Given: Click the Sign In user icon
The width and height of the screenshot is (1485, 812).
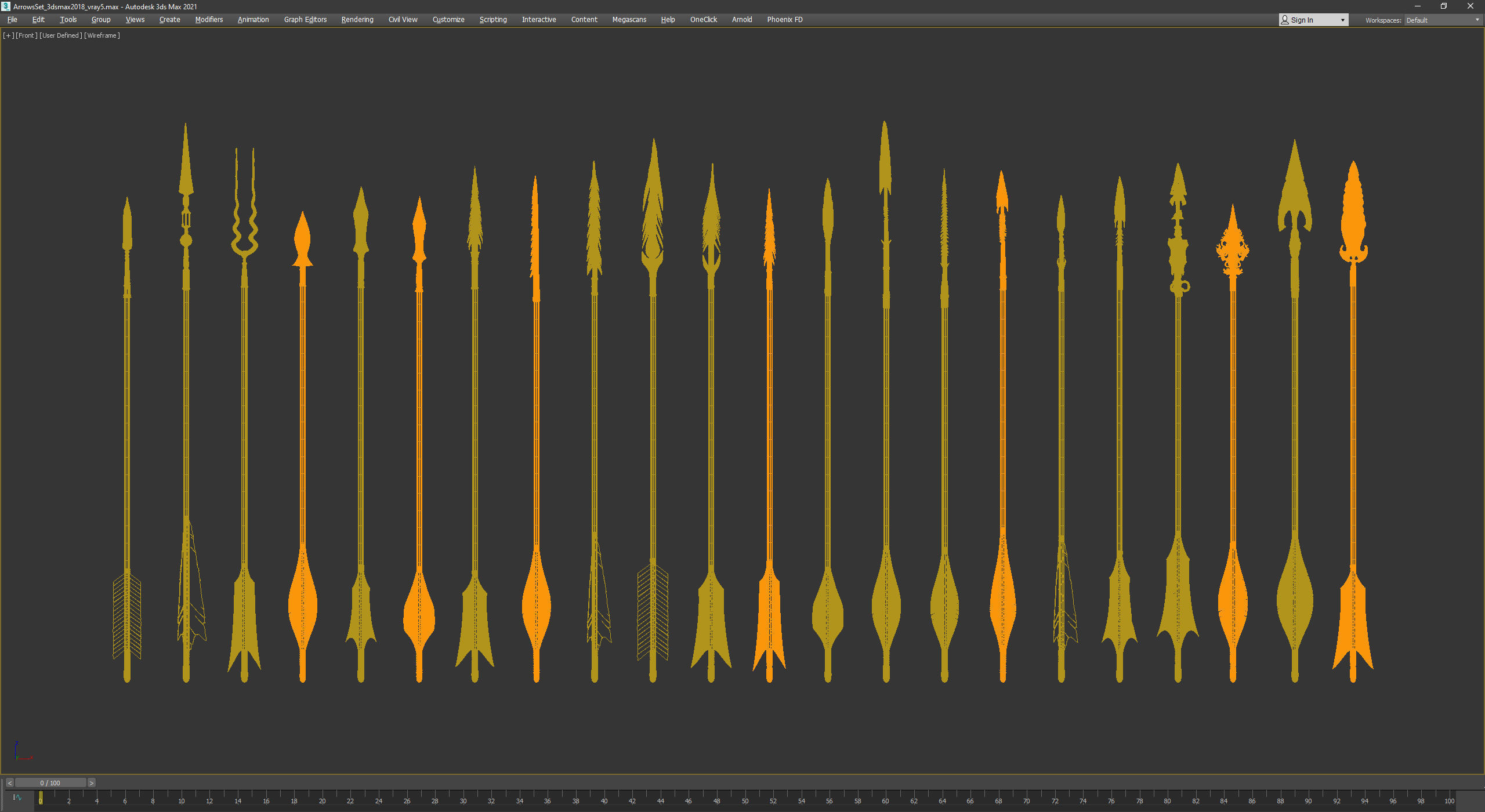Looking at the screenshot, I should coord(1285,20).
